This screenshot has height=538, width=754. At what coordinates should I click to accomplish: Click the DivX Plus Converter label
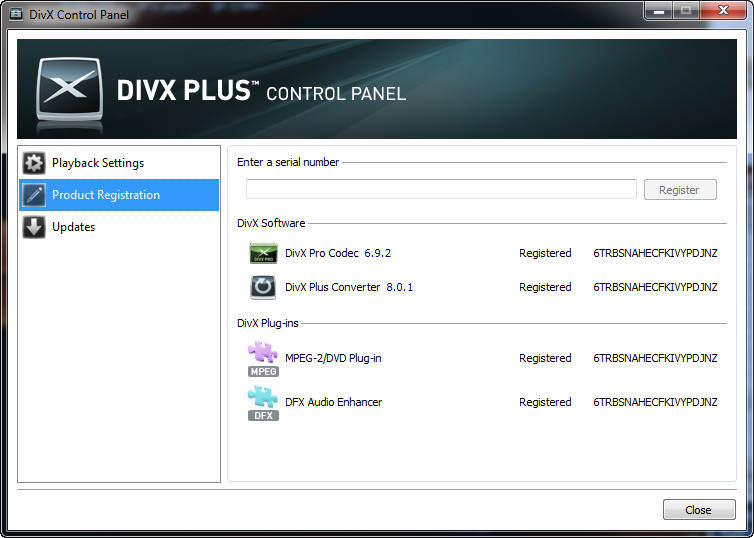click(x=332, y=287)
